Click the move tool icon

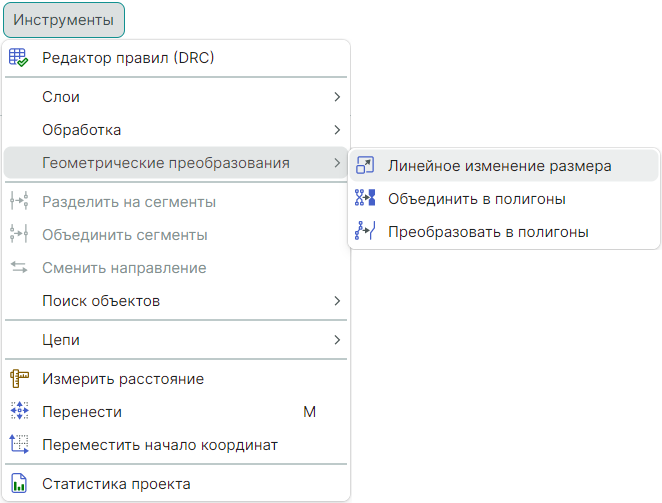[x=19, y=412]
